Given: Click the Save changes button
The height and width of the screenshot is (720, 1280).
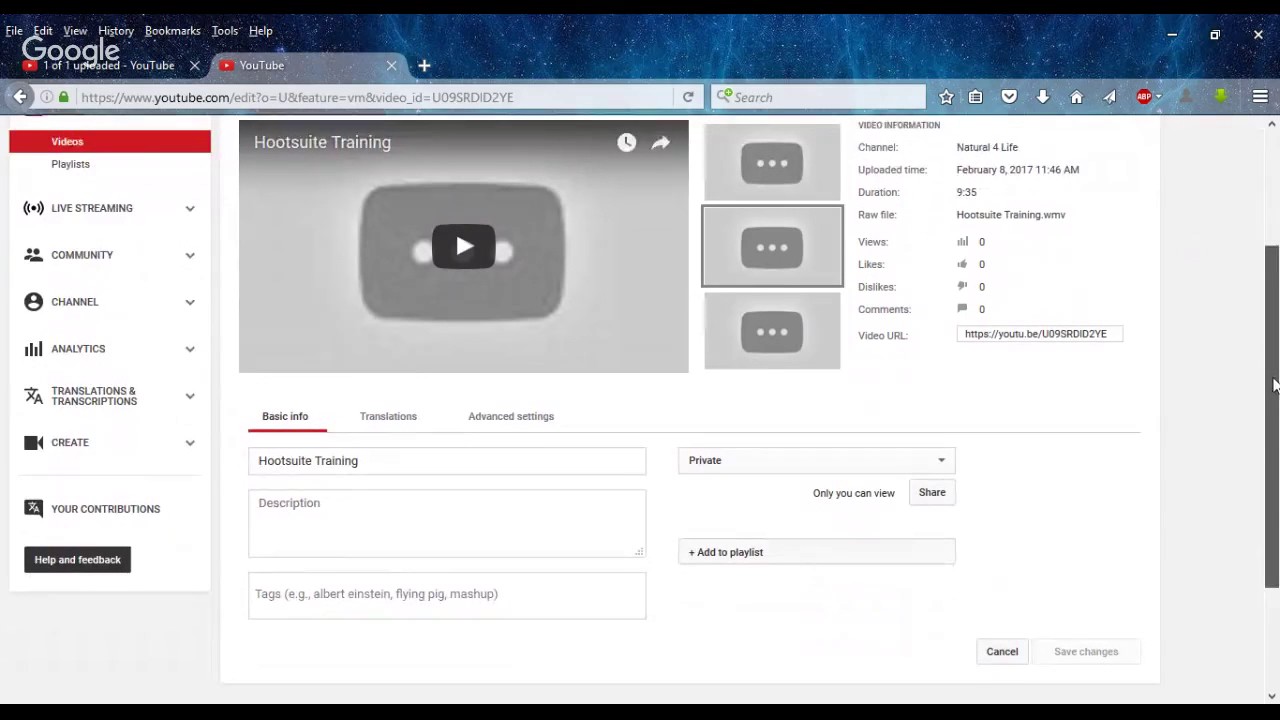Looking at the screenshot, I should (1086, 652).
